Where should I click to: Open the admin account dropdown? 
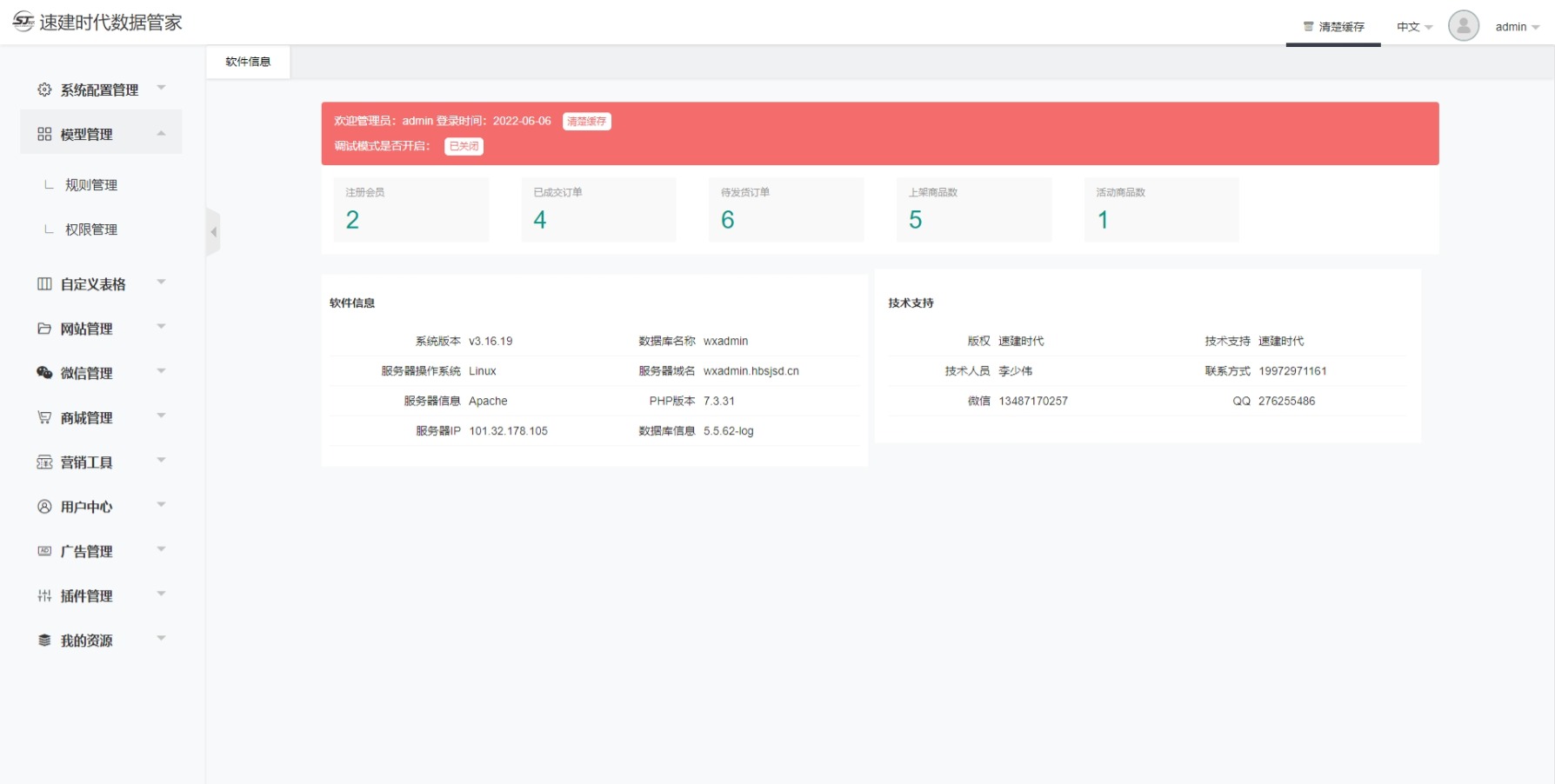coord(1518,27)
